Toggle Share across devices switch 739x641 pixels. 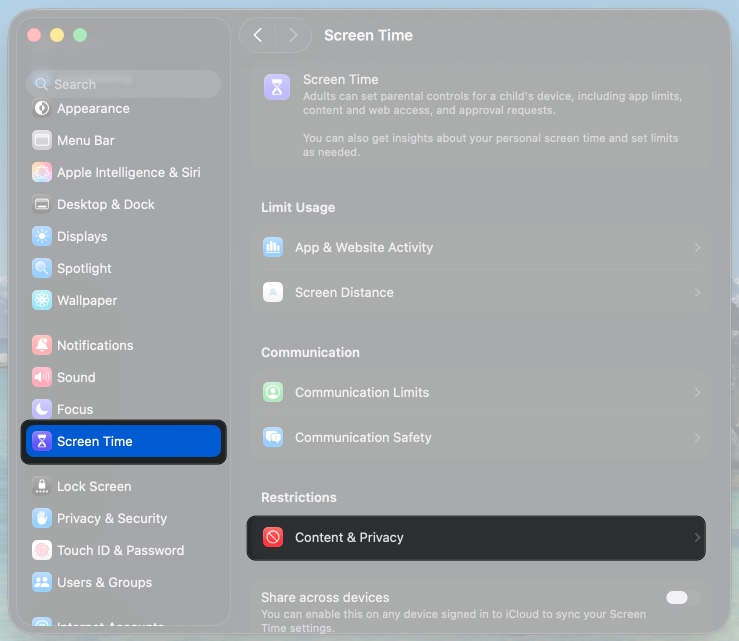[x=677, y=597]
